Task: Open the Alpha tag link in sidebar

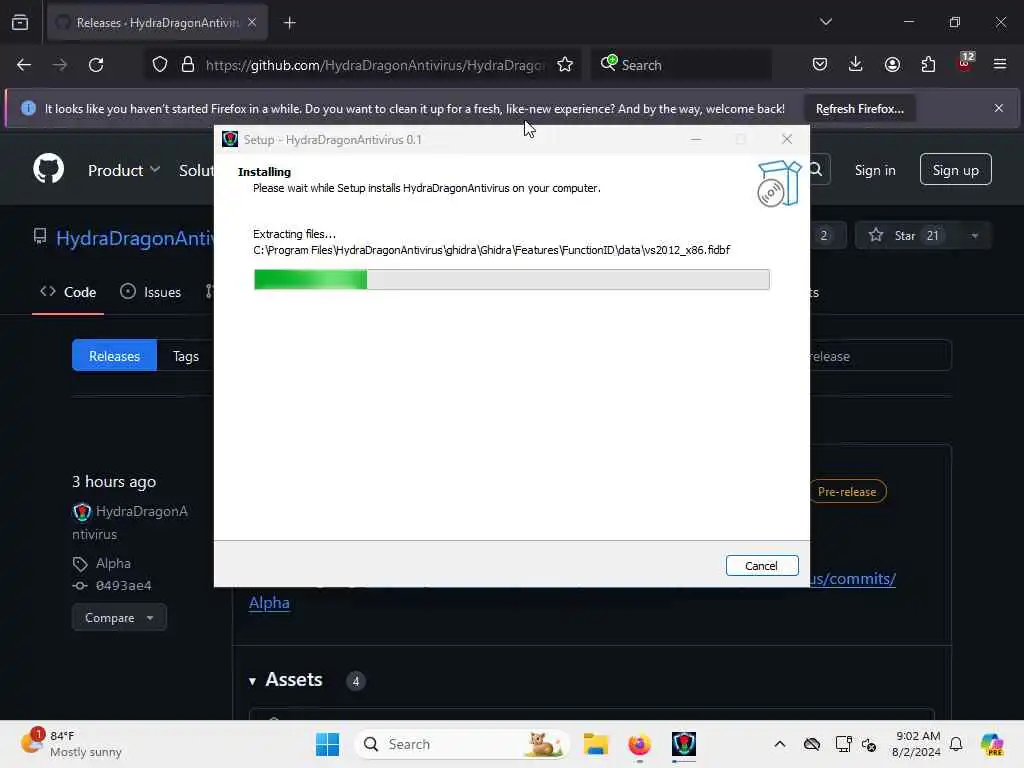Action: [x=113, y=563]
